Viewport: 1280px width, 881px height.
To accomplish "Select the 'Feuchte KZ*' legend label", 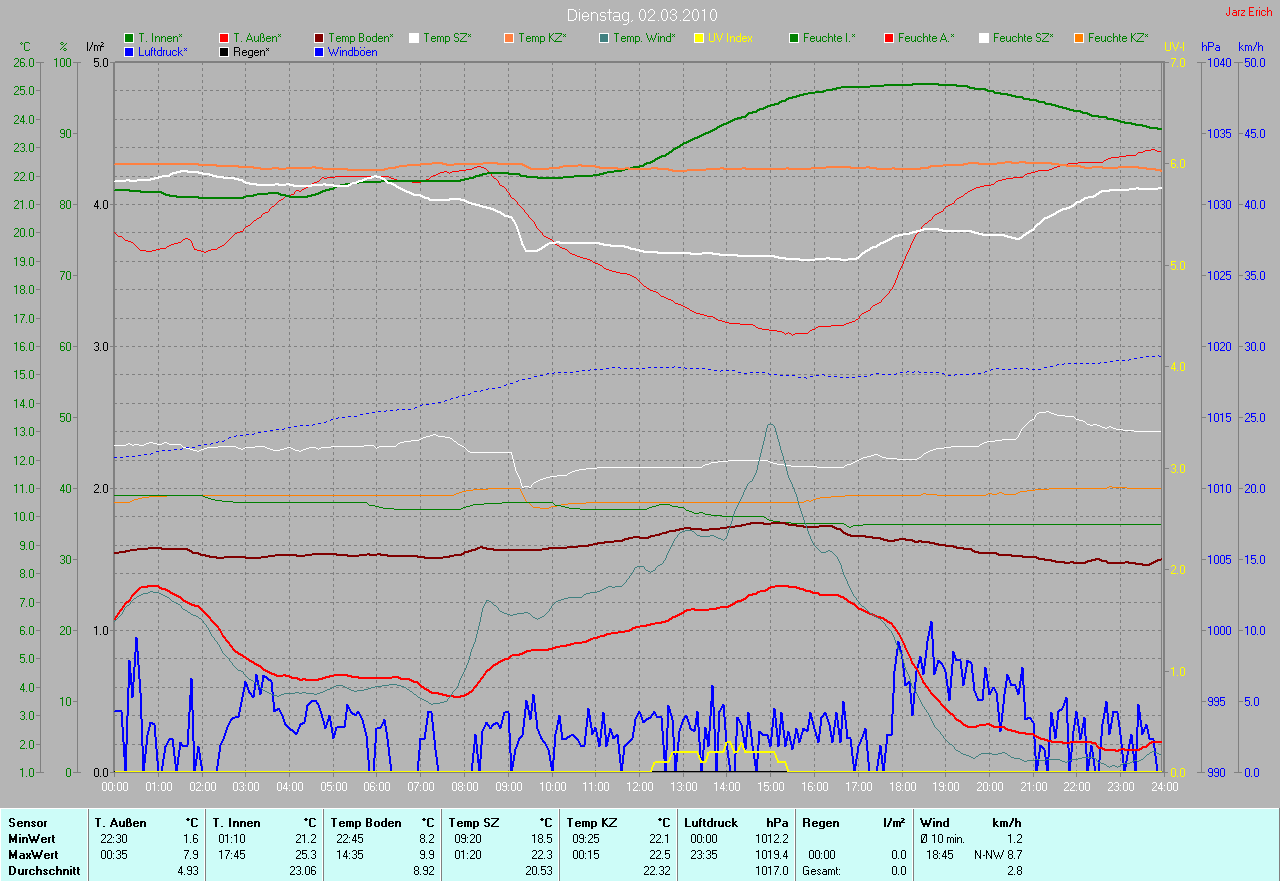I will click(1118, 38).
